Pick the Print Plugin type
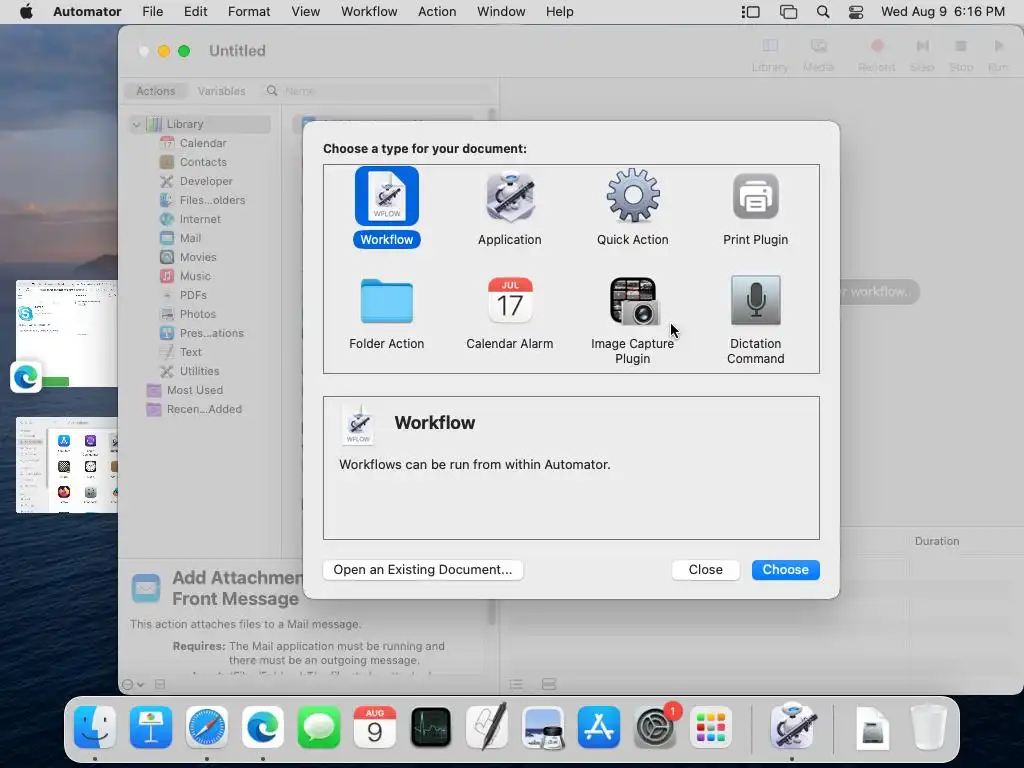1024x768 pixels. tap(756, 208)
